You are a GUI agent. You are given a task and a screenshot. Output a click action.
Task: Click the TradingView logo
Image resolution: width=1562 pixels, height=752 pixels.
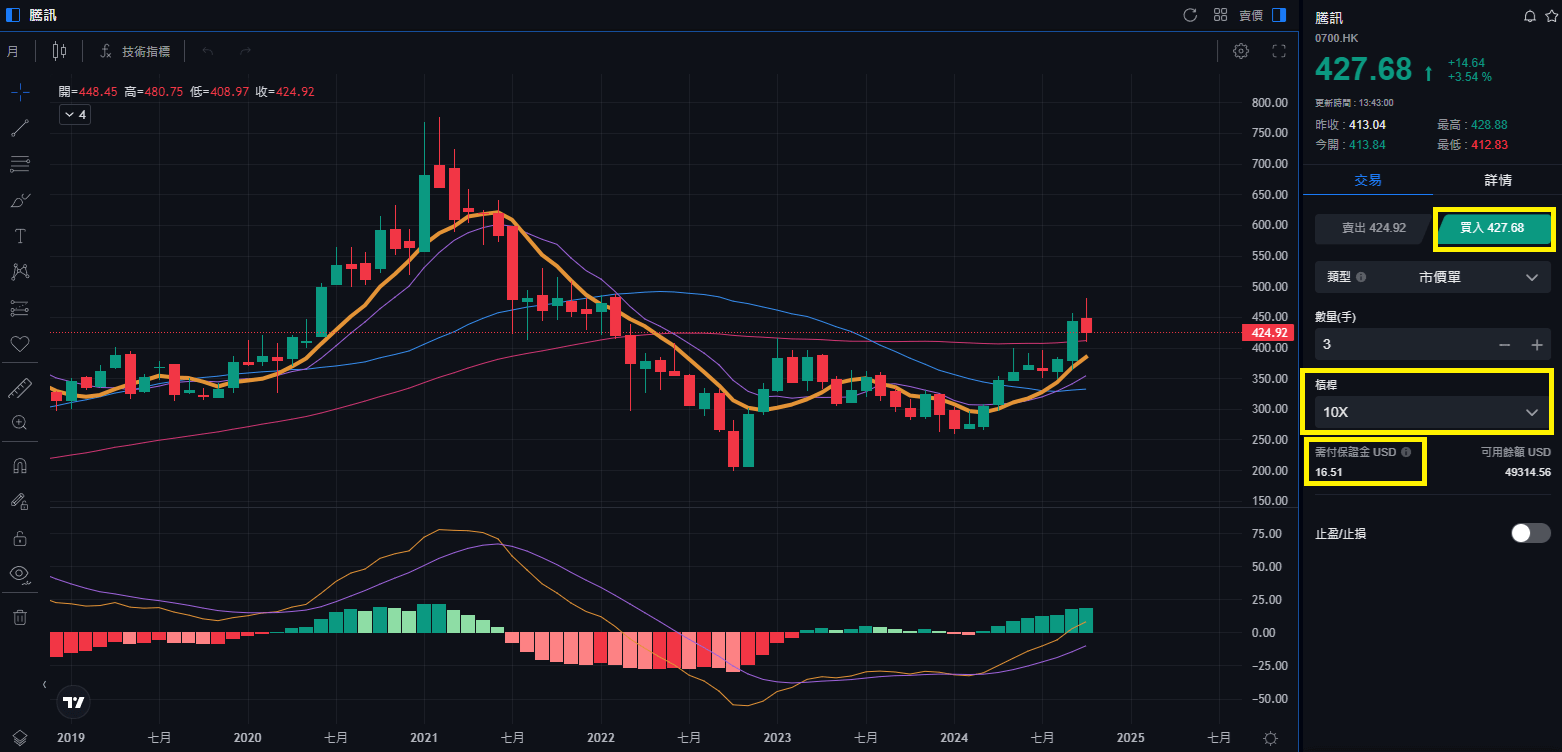74,702
